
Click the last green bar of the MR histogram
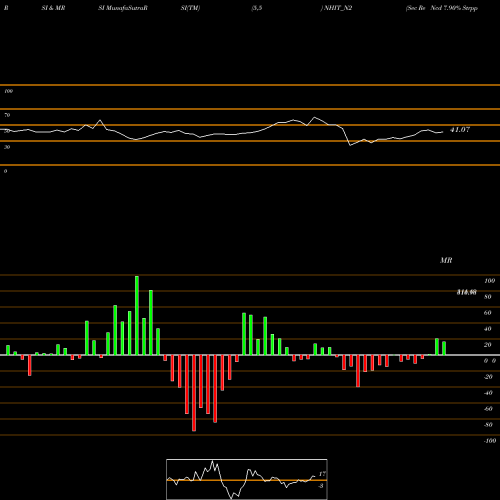[x=444, y=348]
